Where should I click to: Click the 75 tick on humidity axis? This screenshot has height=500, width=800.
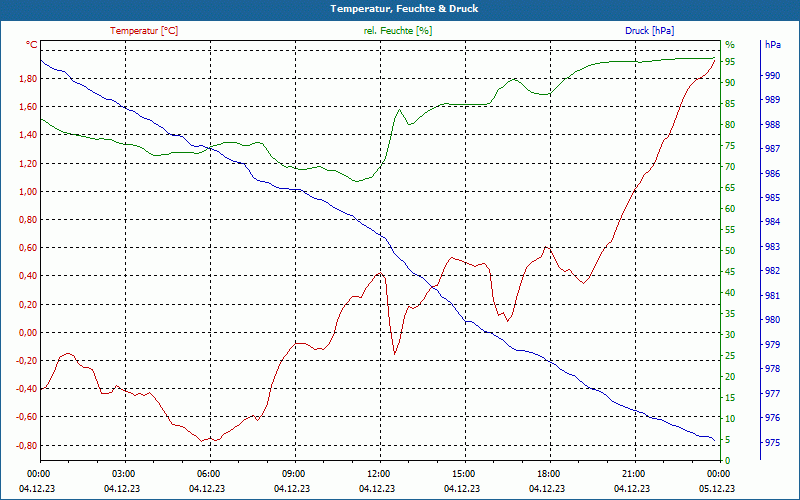730,146
